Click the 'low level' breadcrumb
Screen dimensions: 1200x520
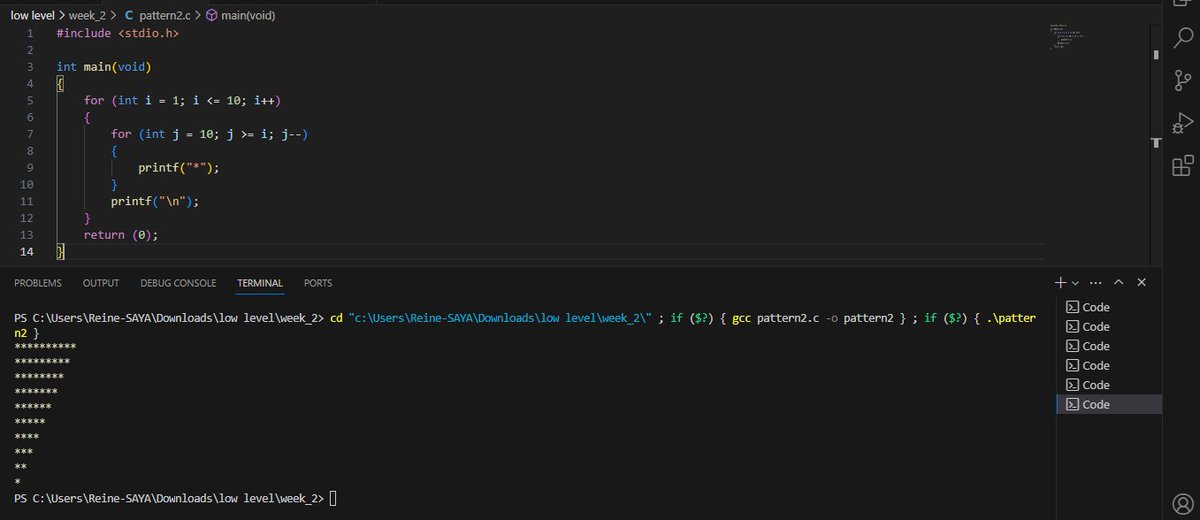pyautogui.click(x=32, y=16)
